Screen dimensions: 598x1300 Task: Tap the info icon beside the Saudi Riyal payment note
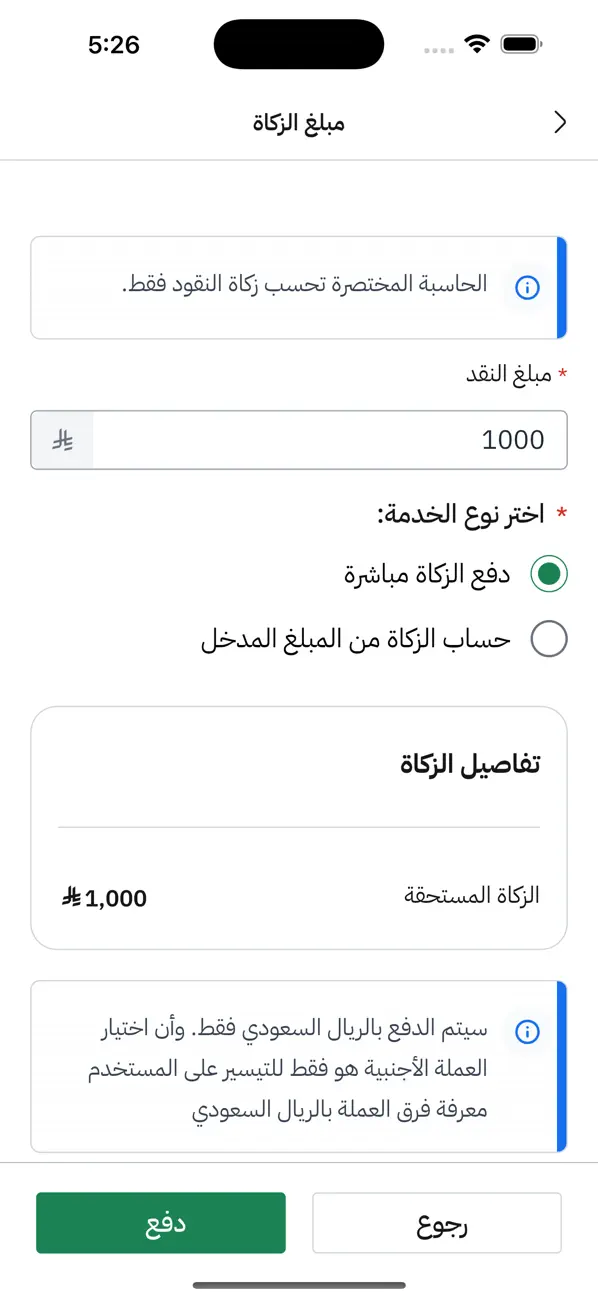click(x=527, y=1033)
